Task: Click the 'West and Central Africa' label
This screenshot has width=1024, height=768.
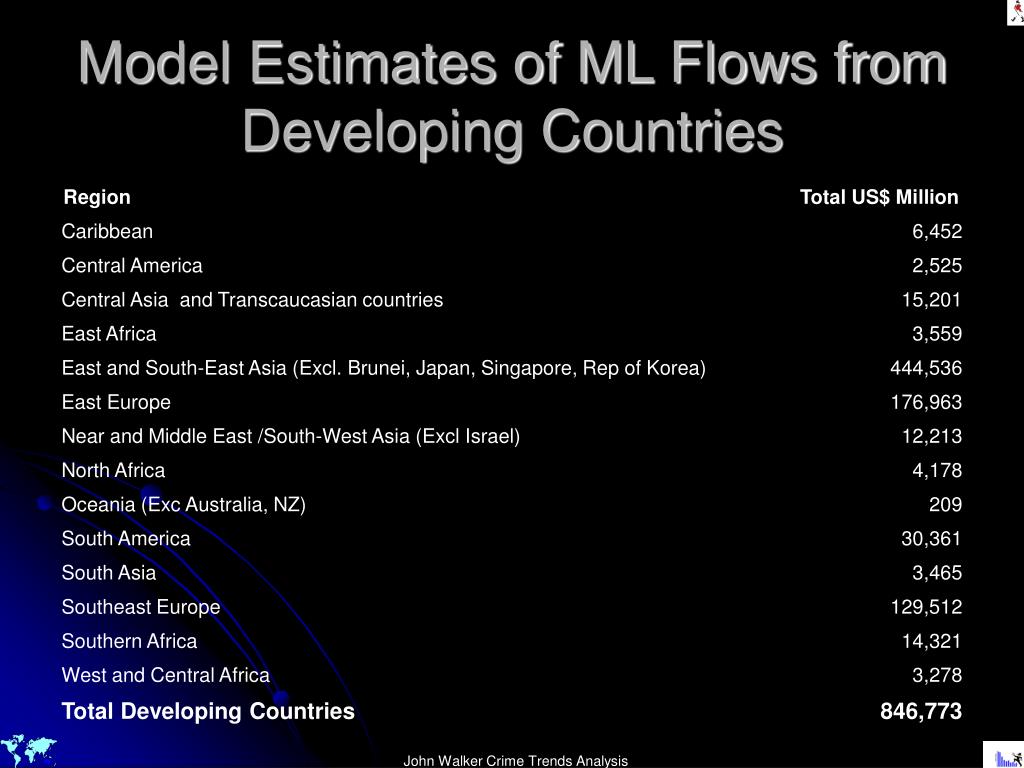Action: click(x=165, y=675)
